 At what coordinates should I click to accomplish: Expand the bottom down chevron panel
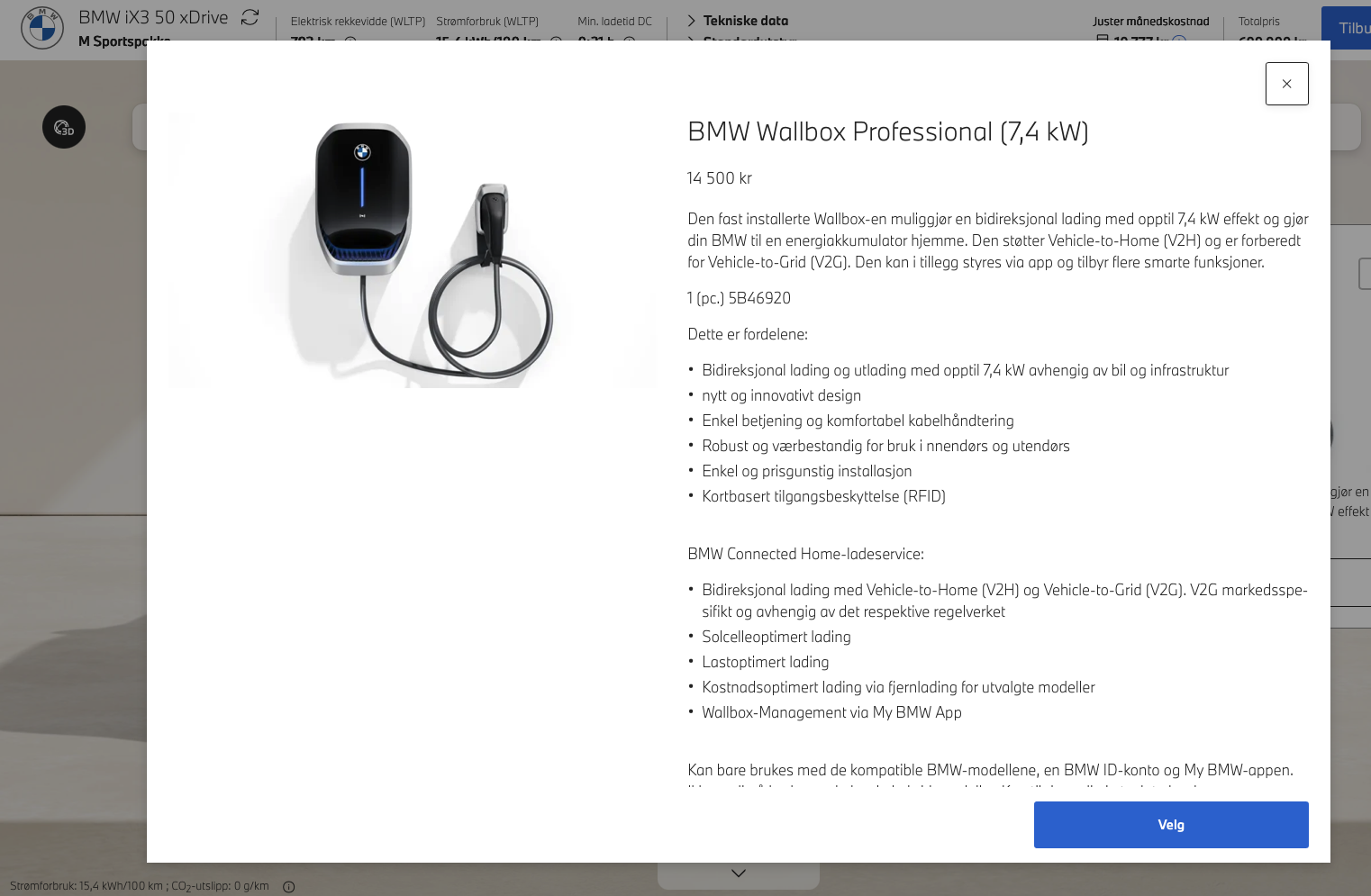(x=739, y=873)
